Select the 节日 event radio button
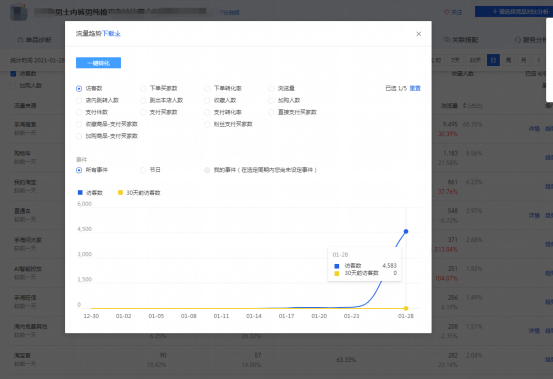This screenshot has height=379, width=553. tap(143, 170)
